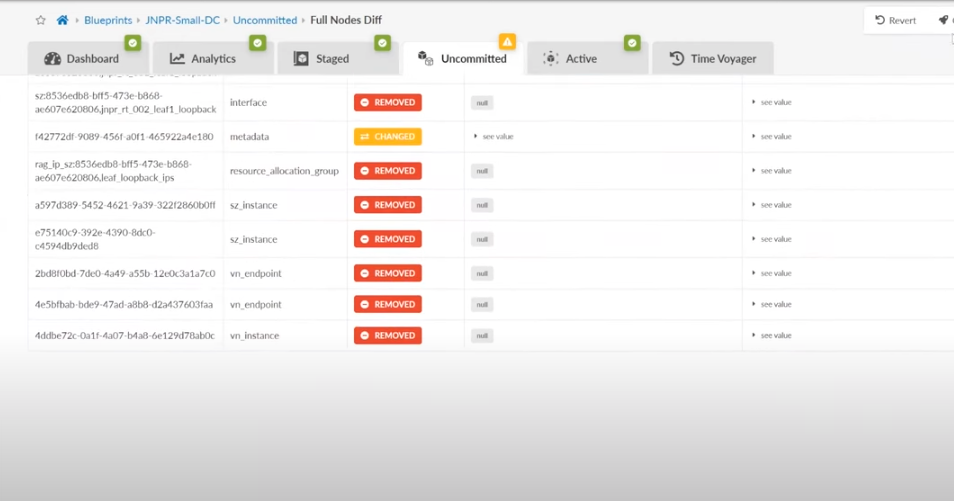Click REMOVED badge in 4e5bfbab vn_endpoint row
This screenshot has height=501, width=954.
(388, 304)
